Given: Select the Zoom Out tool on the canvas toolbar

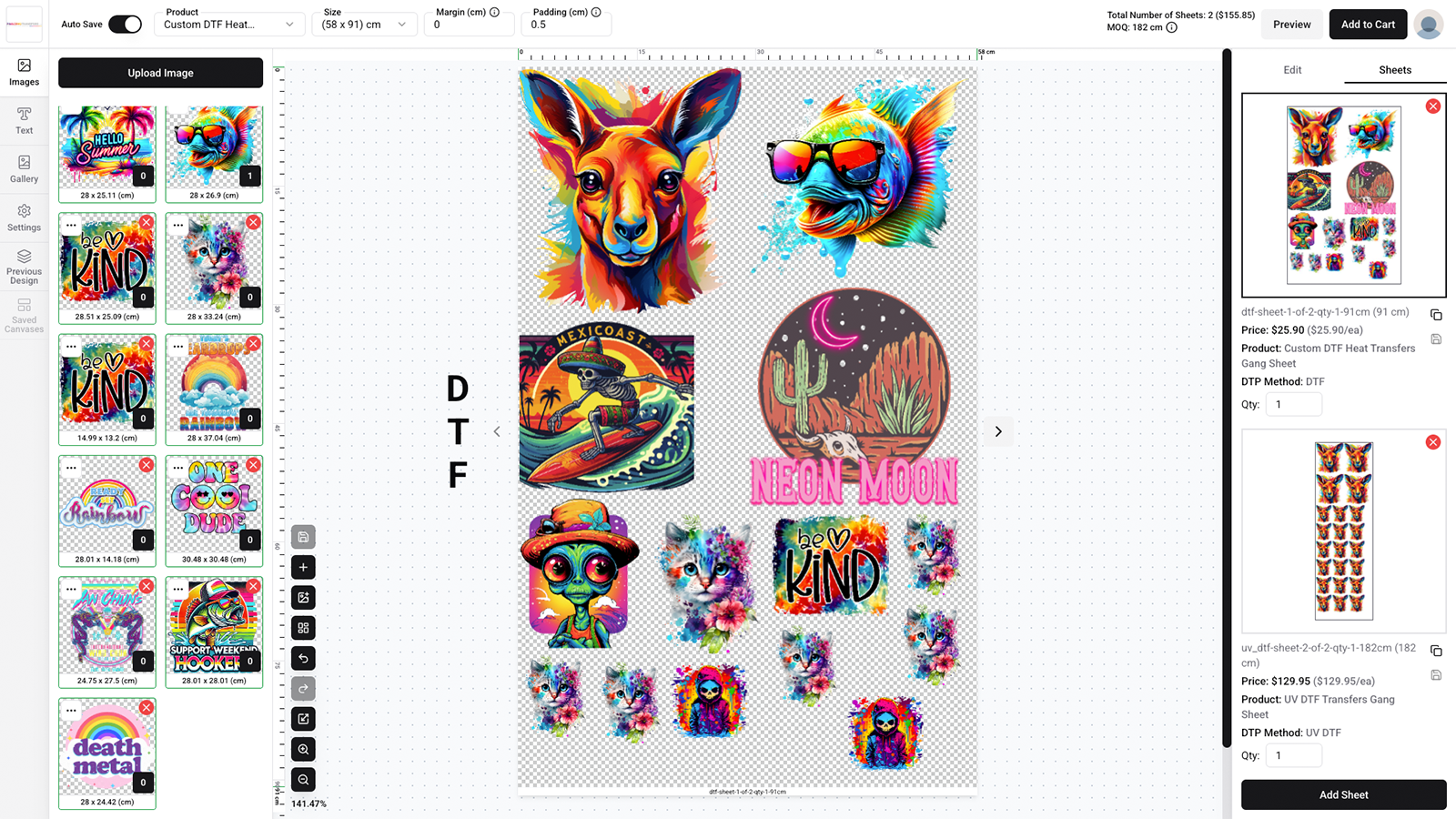Looking at the screenshot, I should click(303, 779).
